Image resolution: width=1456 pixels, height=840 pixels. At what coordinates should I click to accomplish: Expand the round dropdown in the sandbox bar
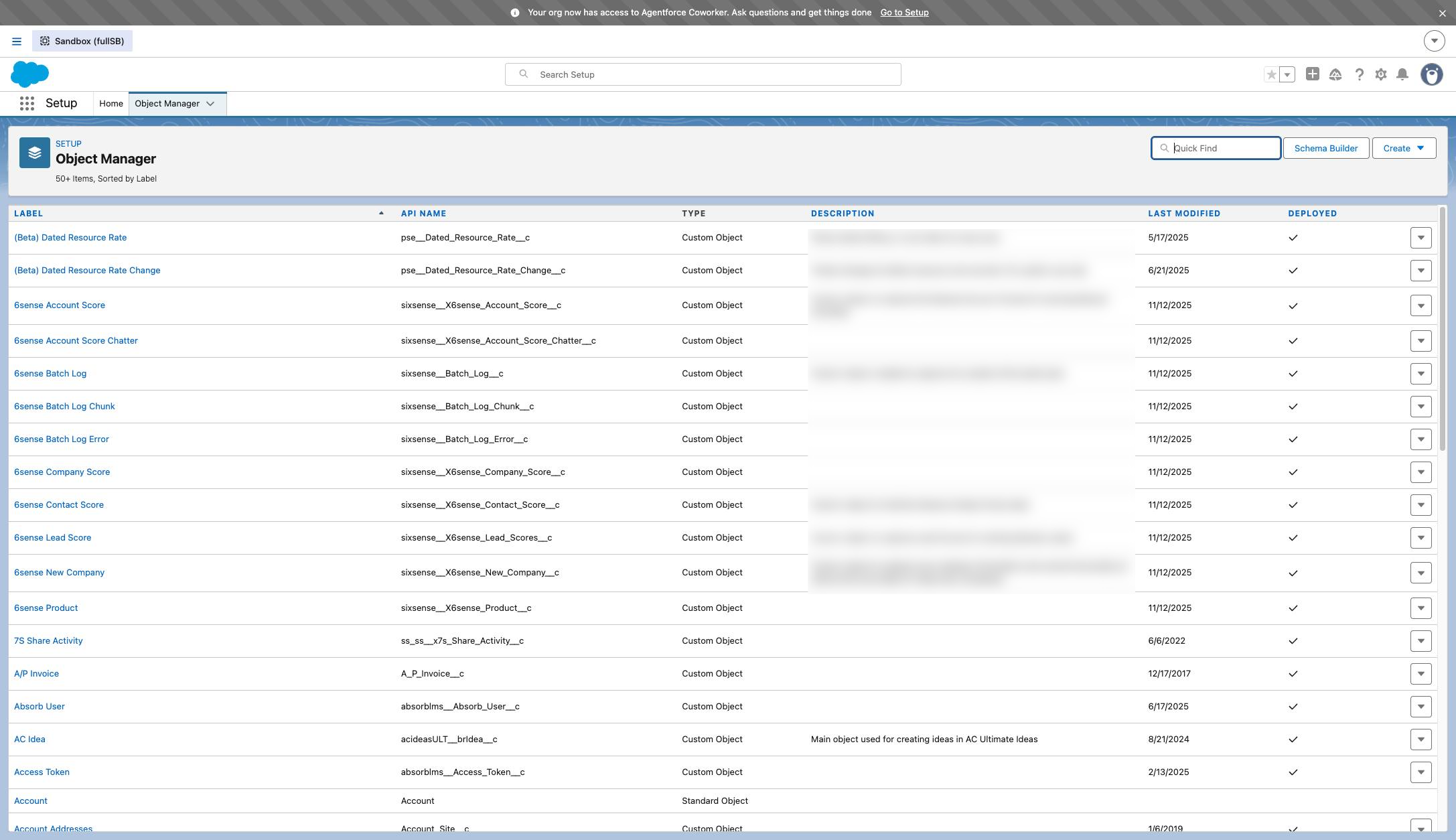click(x=1434, y=41)
